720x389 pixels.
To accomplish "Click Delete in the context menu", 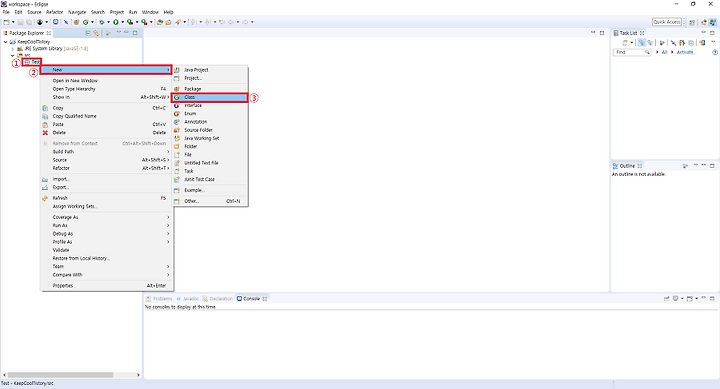I will click(107, 133).
